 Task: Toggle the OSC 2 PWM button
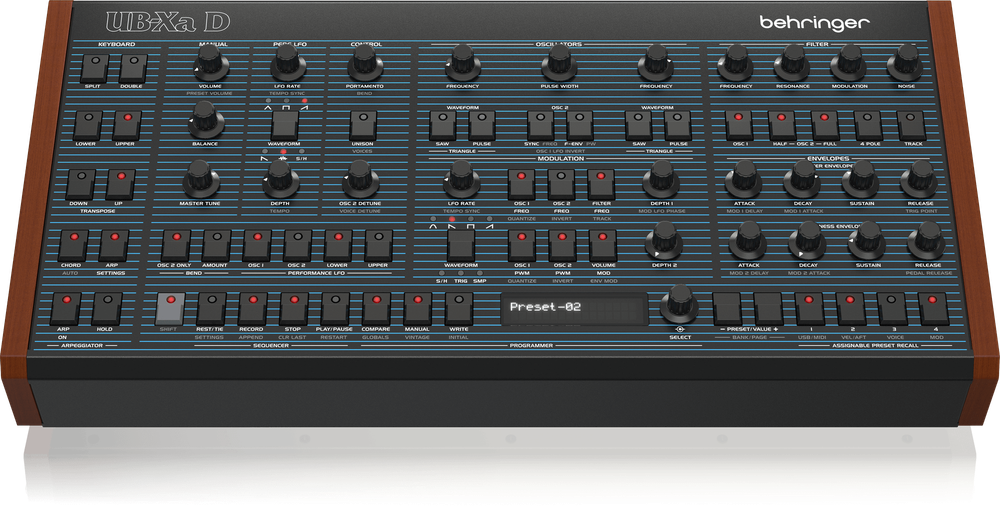(x=562, y=246)
